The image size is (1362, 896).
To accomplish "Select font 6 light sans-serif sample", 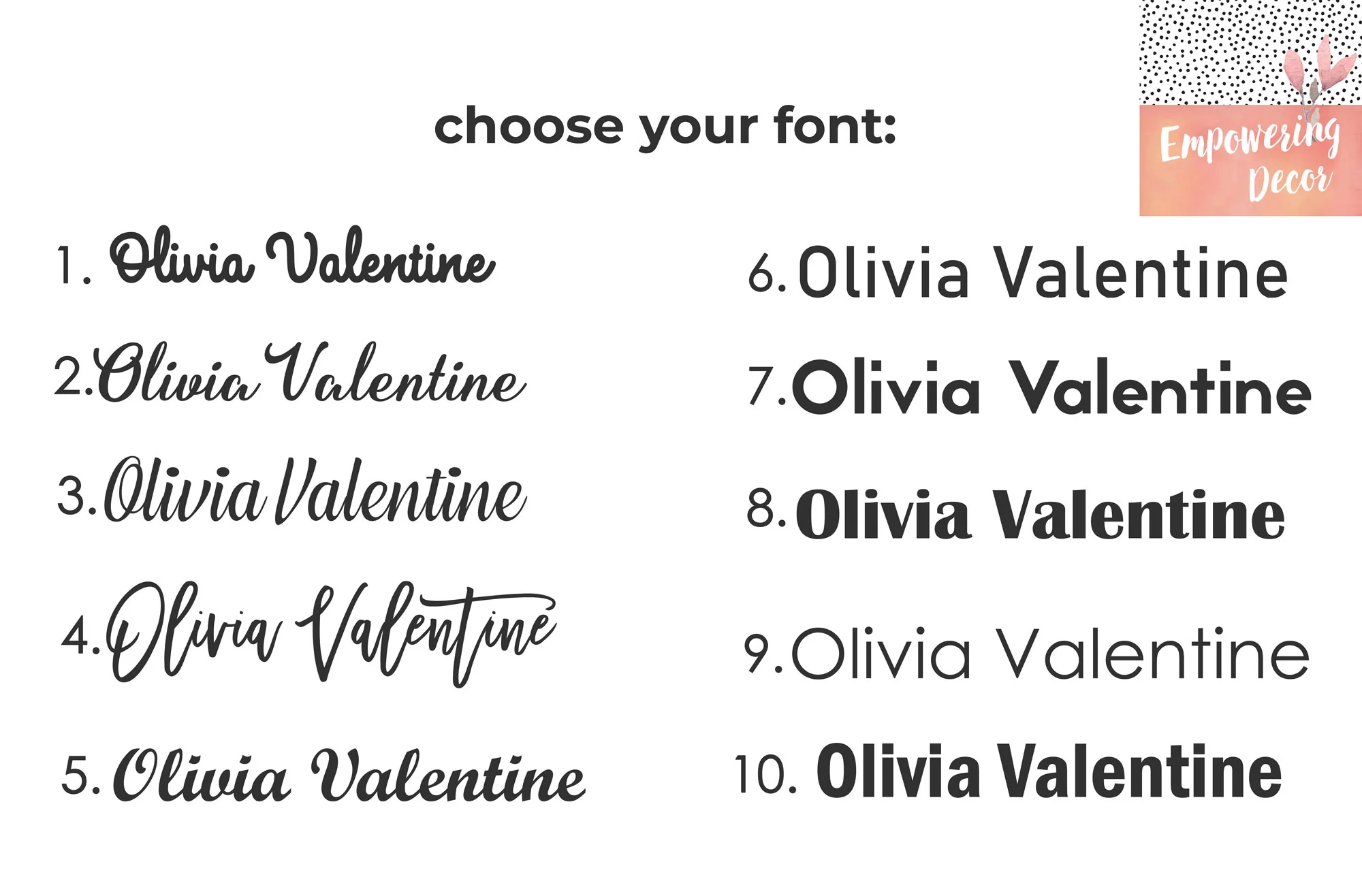I will pos(1043,273).
